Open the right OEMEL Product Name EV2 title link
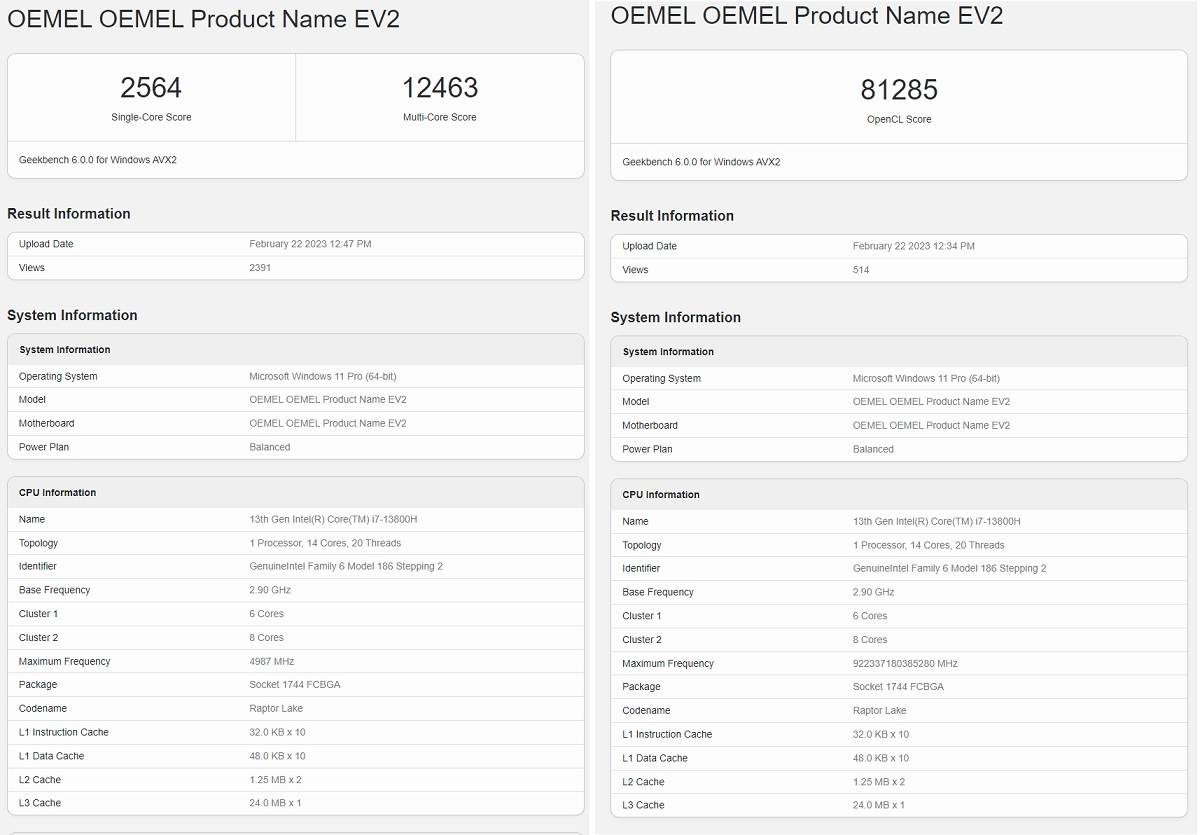This screenshot has height=835, width=1200. (x=809, y=16)
